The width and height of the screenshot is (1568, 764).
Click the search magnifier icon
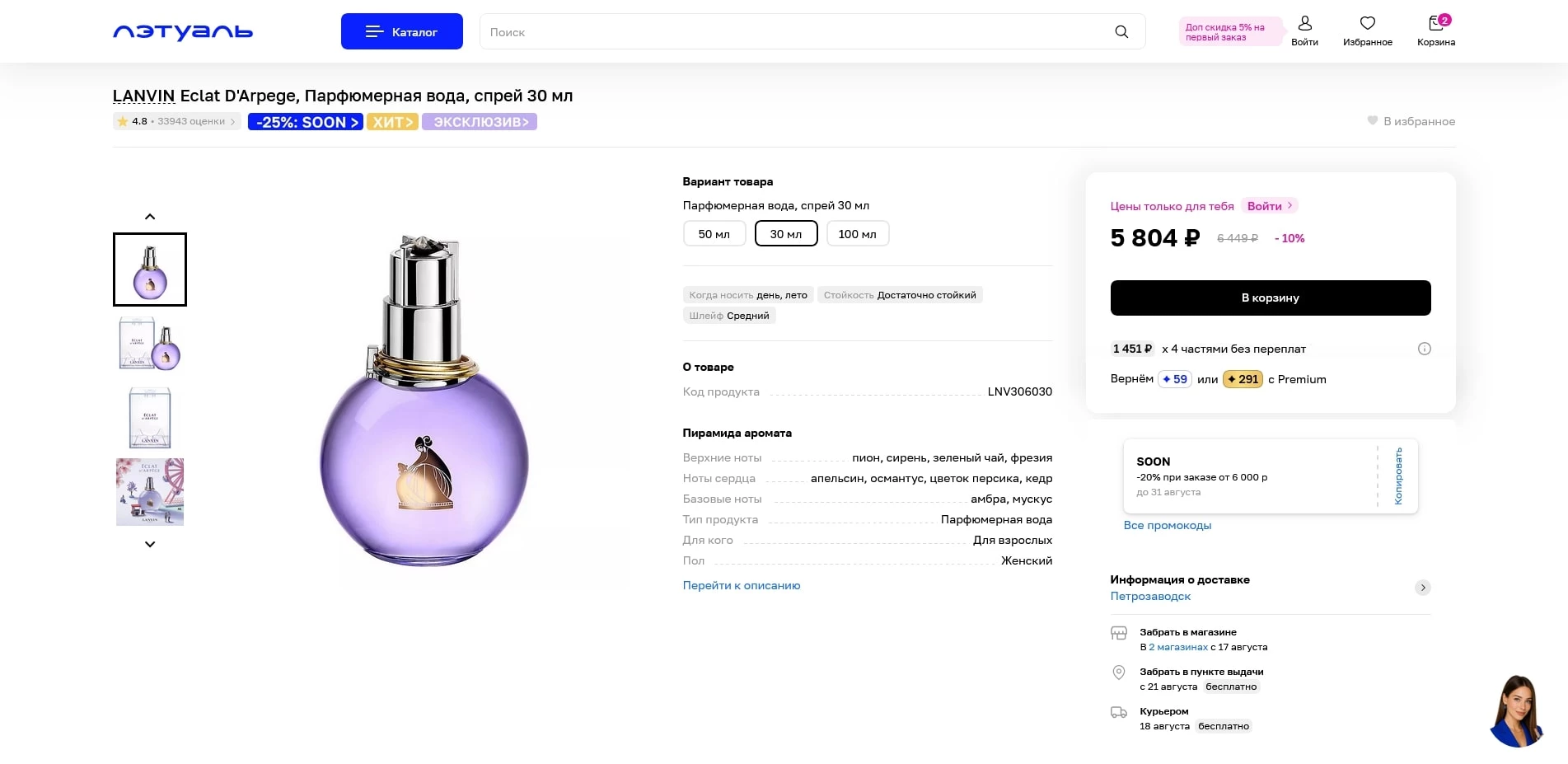1121,32
